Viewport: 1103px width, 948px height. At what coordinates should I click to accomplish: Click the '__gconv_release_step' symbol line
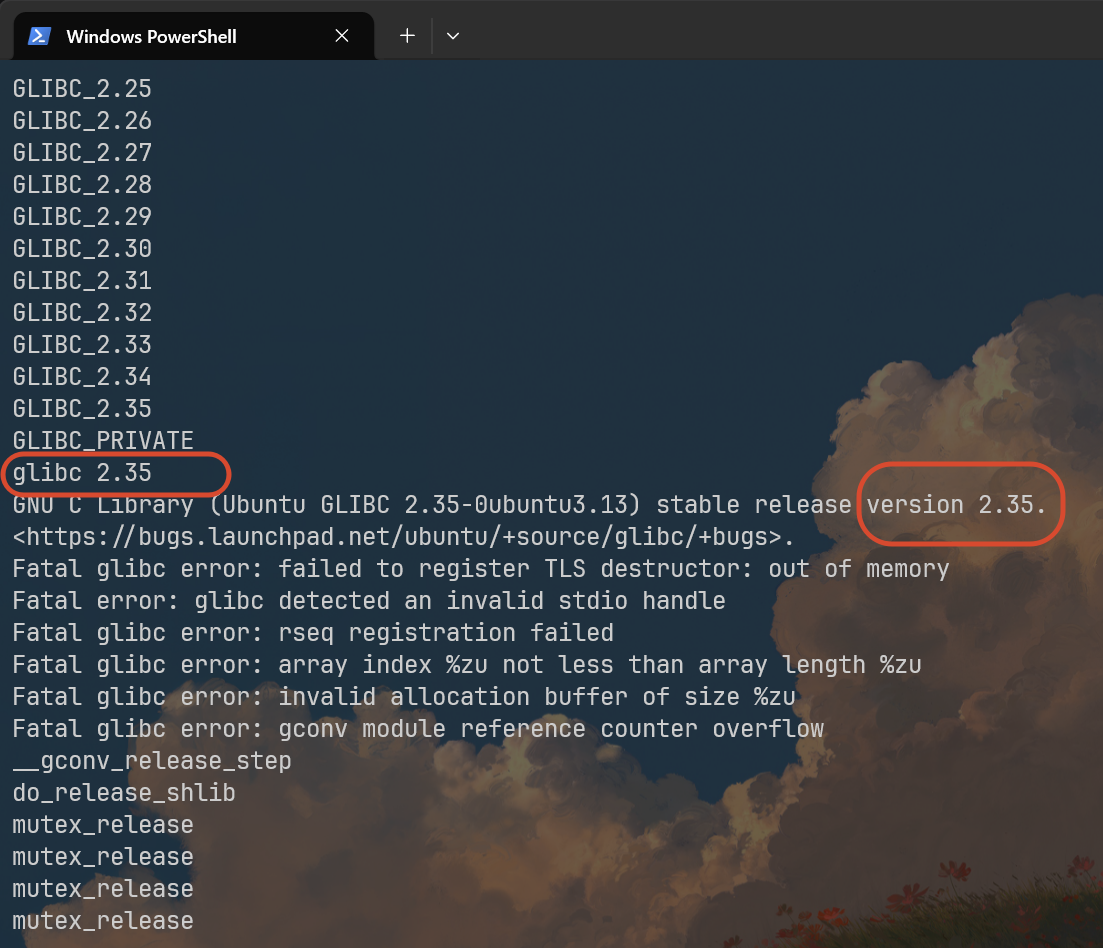click(152, 761)
